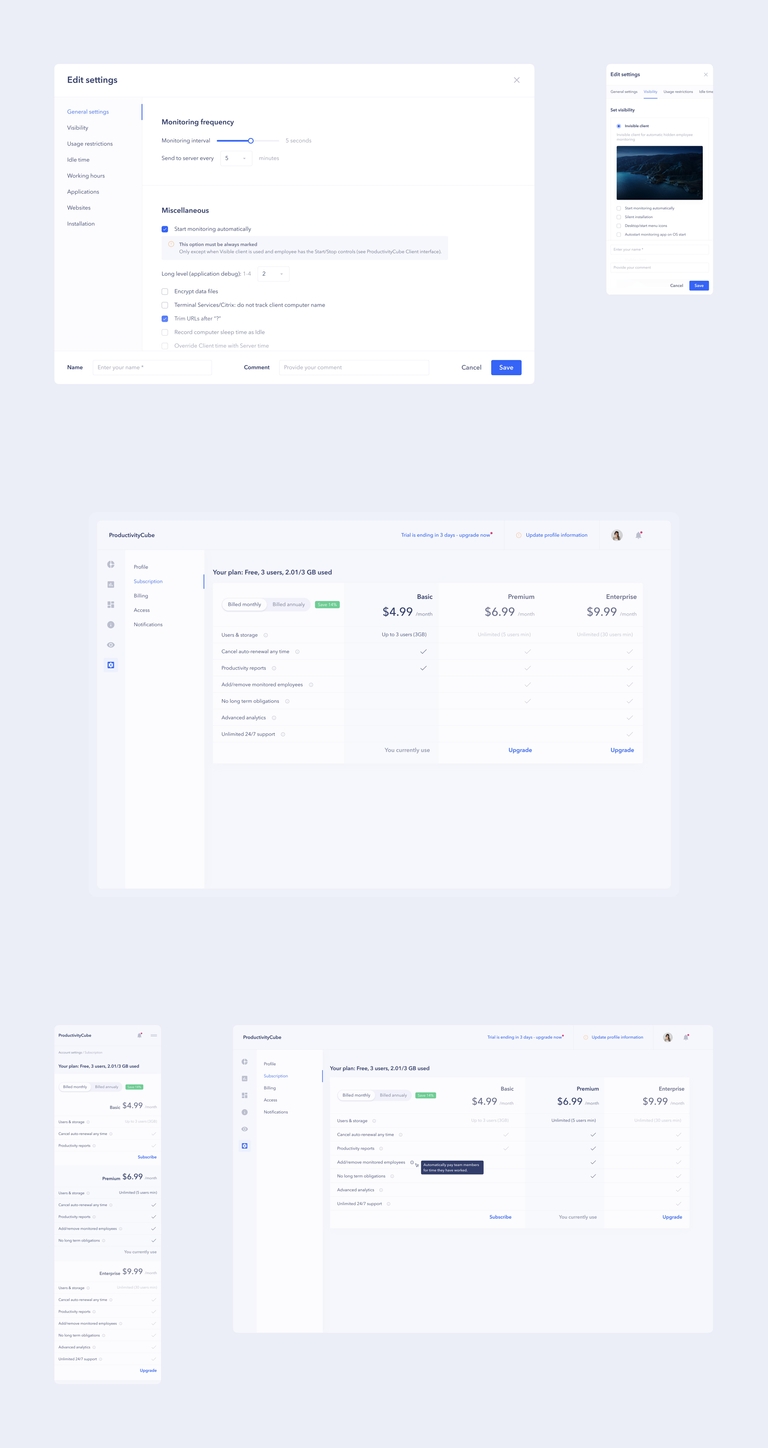Image resolution: width=768 pixels, height=1448 pixels.
Task: Open Installation in Edit settings side menu
Action: click(81, 224)
